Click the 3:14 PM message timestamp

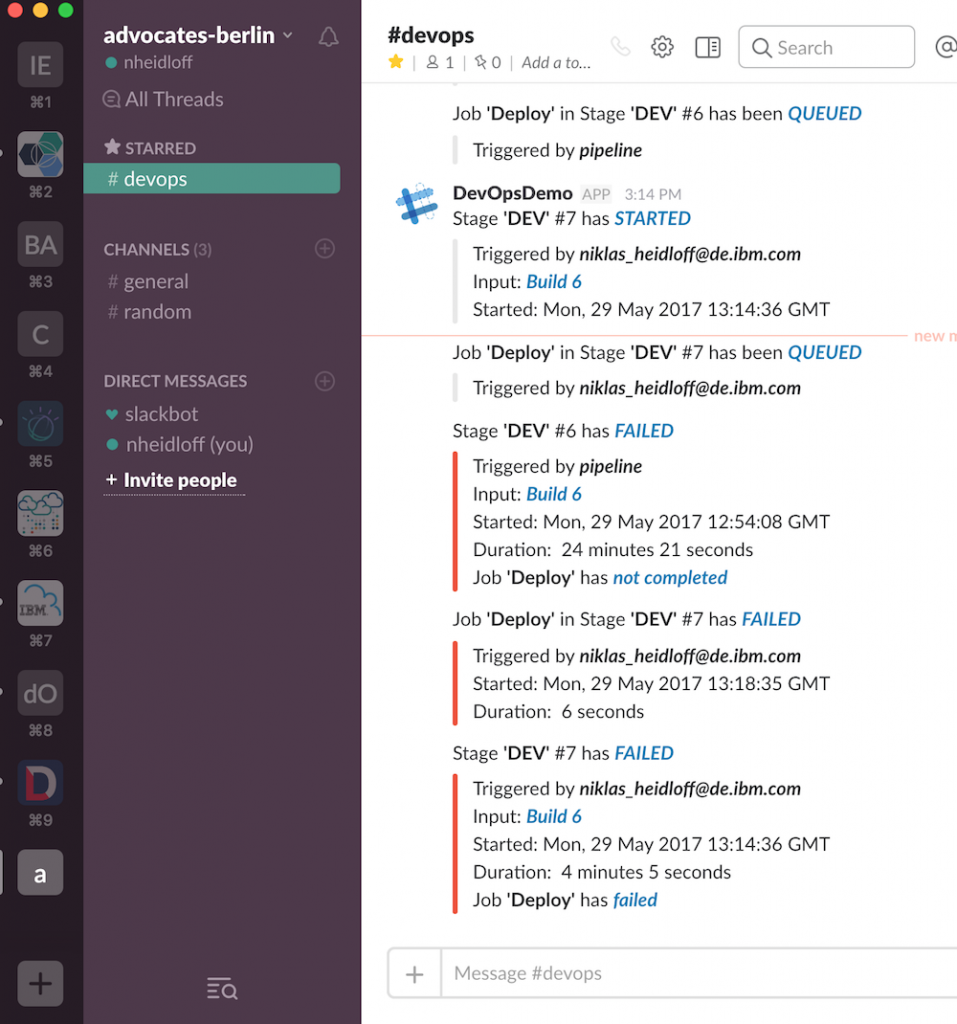[x=653, y=195]
